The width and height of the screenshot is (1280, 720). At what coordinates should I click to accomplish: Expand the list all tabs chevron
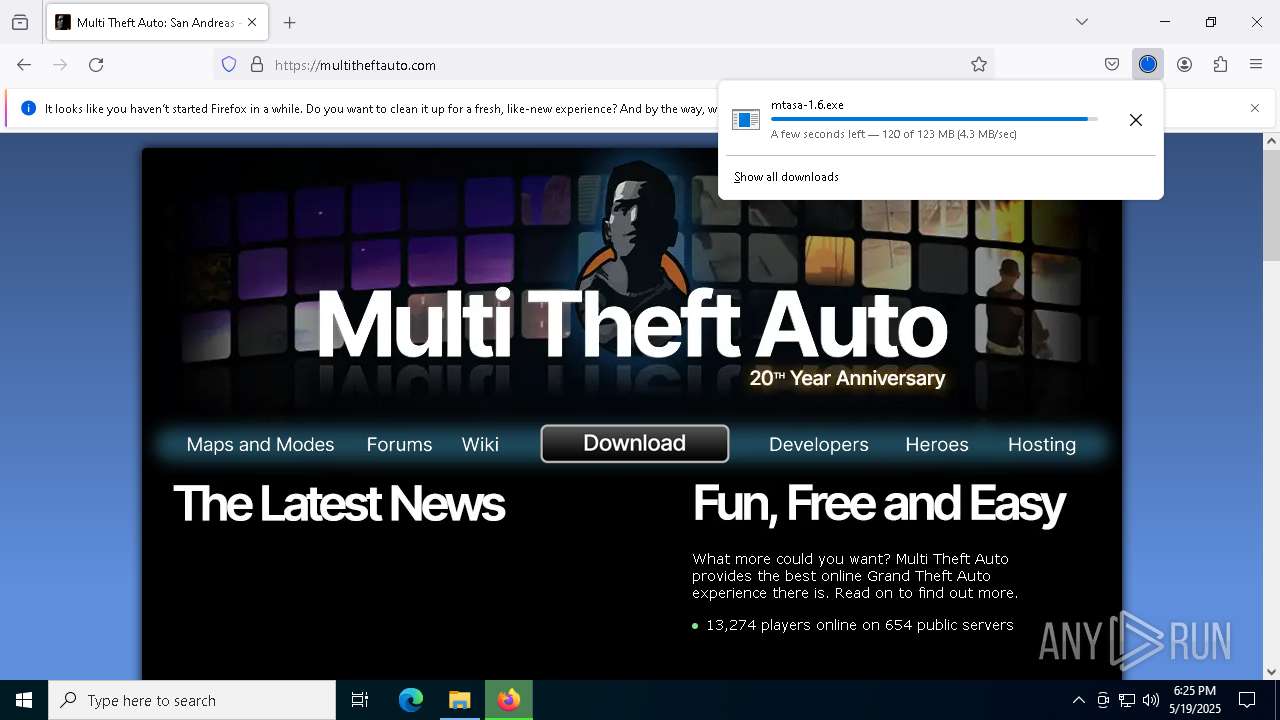[1082, 22]
